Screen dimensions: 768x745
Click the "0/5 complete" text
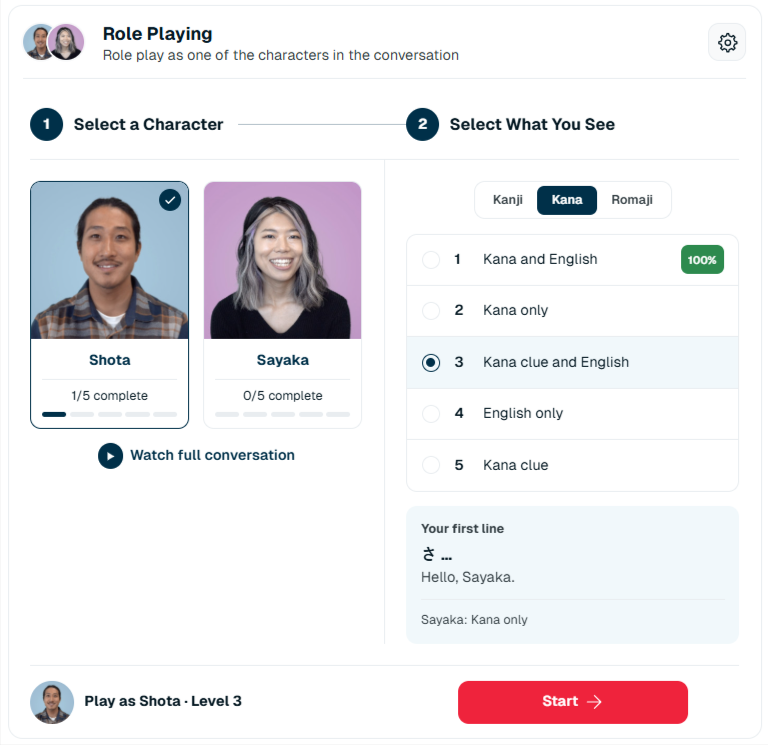pyautogui.click(x=283, y=395)
